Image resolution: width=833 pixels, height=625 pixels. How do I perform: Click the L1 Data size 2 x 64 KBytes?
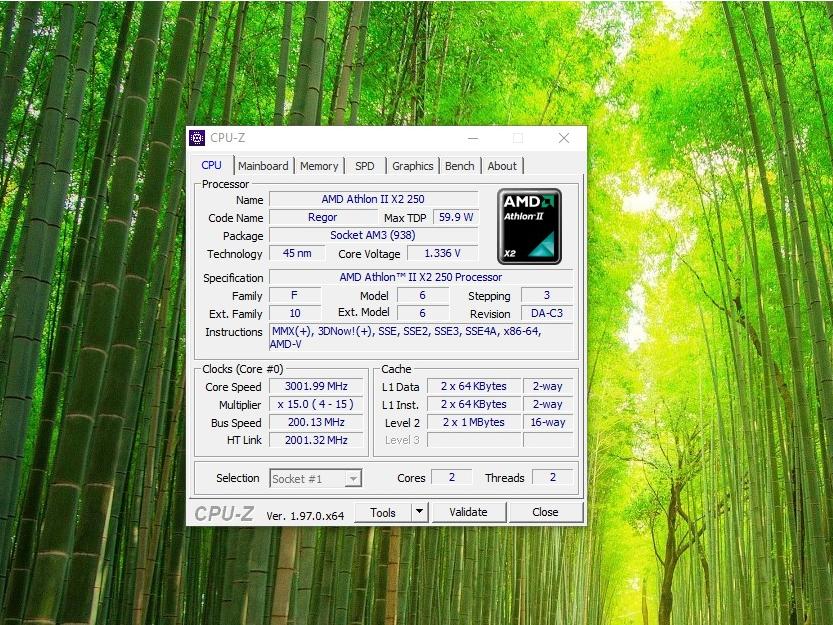[473, 386]
